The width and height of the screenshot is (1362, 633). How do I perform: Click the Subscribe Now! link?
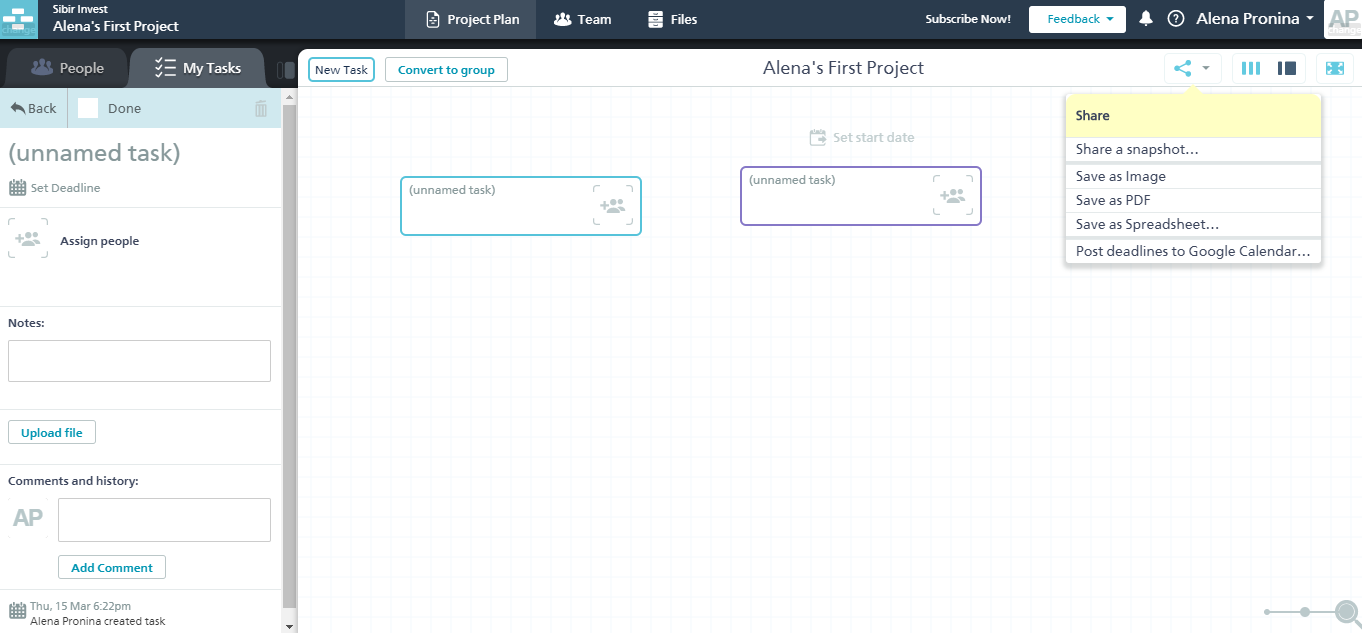(x=968, y=19)
